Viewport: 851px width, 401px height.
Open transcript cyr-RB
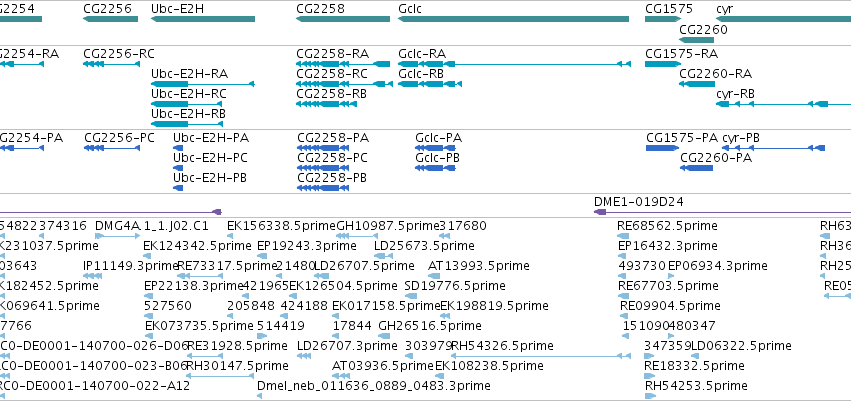point(784,104)
